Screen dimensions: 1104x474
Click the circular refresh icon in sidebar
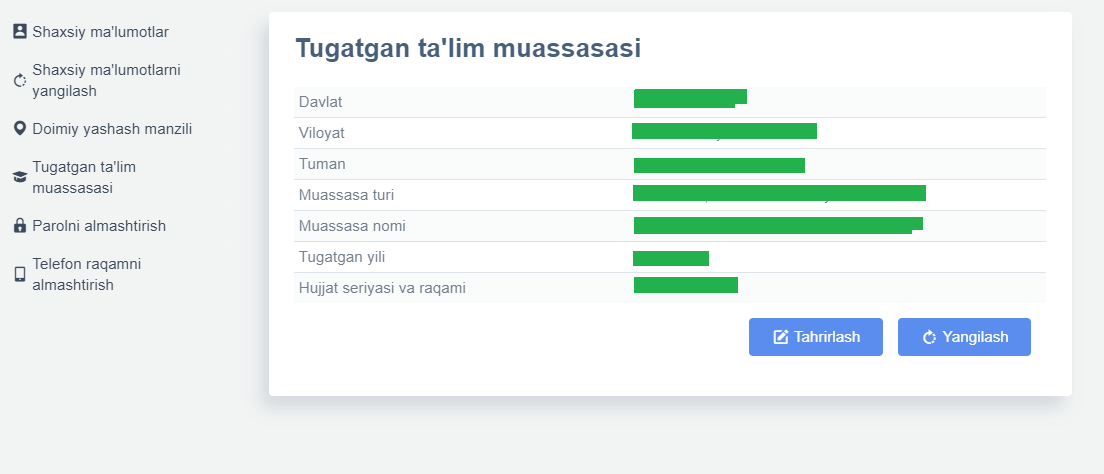[20, 81]
